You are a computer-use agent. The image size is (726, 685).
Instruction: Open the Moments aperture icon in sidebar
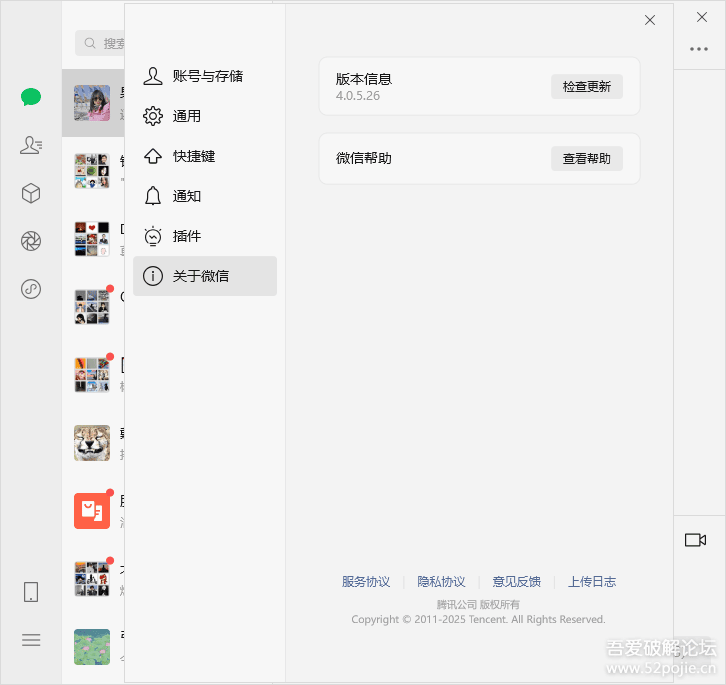tap(31, 241)
